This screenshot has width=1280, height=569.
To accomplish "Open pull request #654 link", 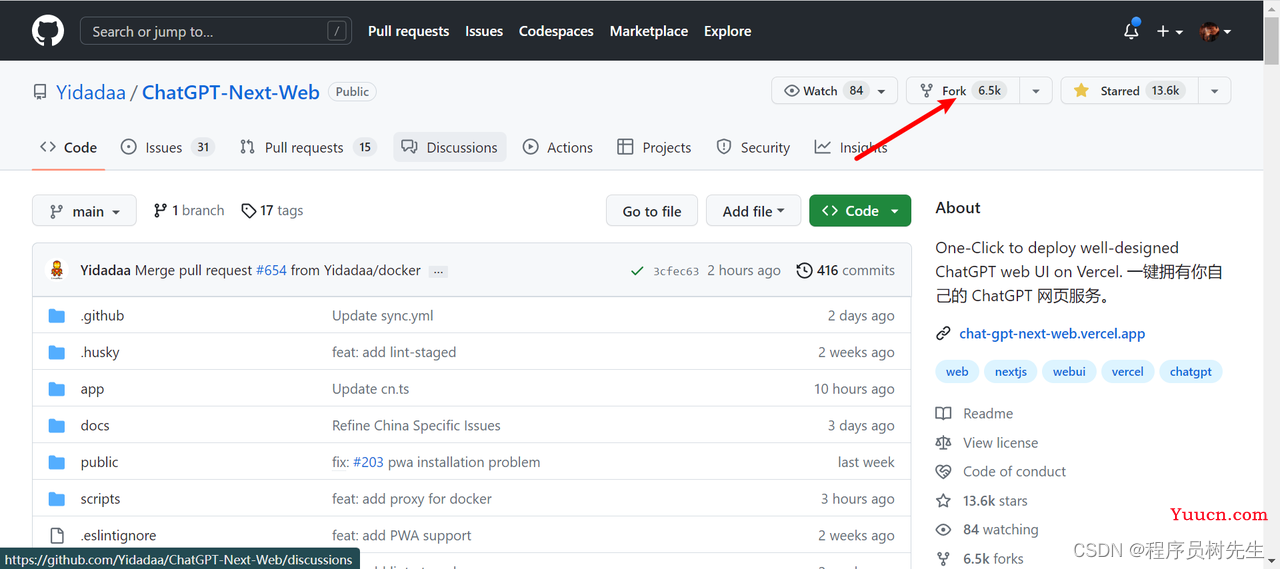I will [x=271, y=270].
